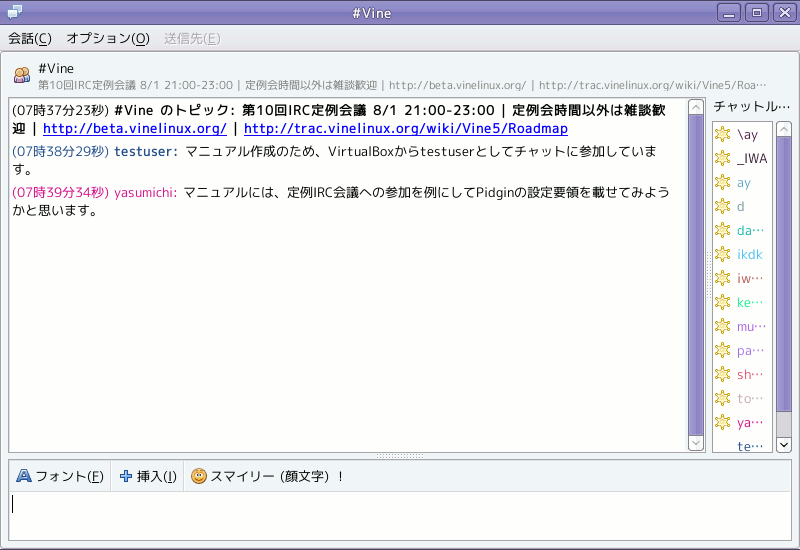Screen dimensions: 800x550
Task: Open the 会話(C) menu
Action: [30, 39]
